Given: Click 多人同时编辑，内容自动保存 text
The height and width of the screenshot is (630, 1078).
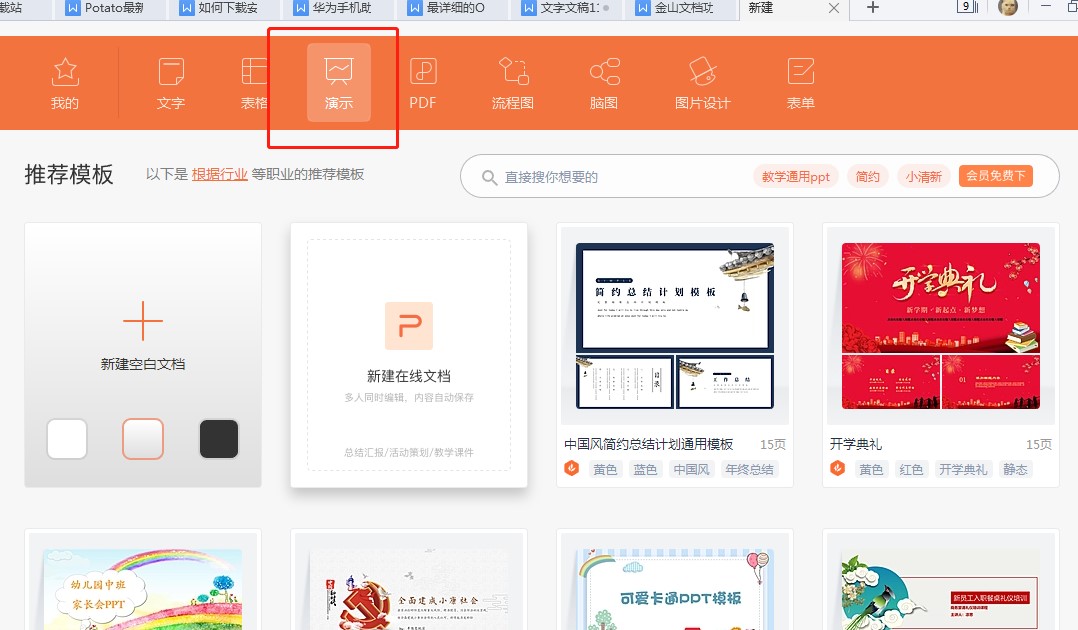Looking at the screenshot, I should pos(409,398).
